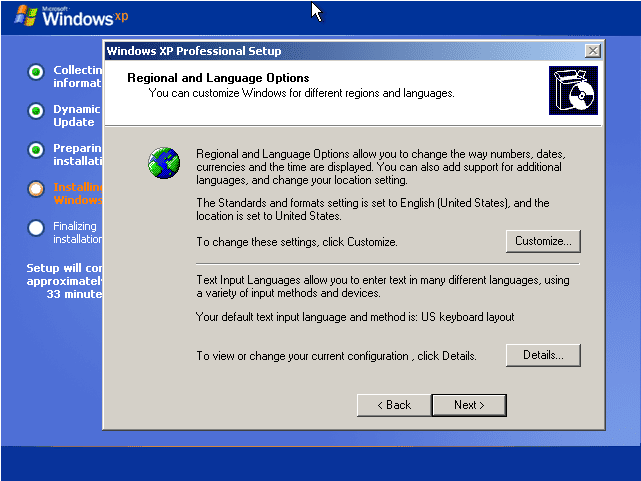Click the Dynamic Update step label
Image resolution: width=641 pixels, height=481 pixels.
tap(76, 115)
